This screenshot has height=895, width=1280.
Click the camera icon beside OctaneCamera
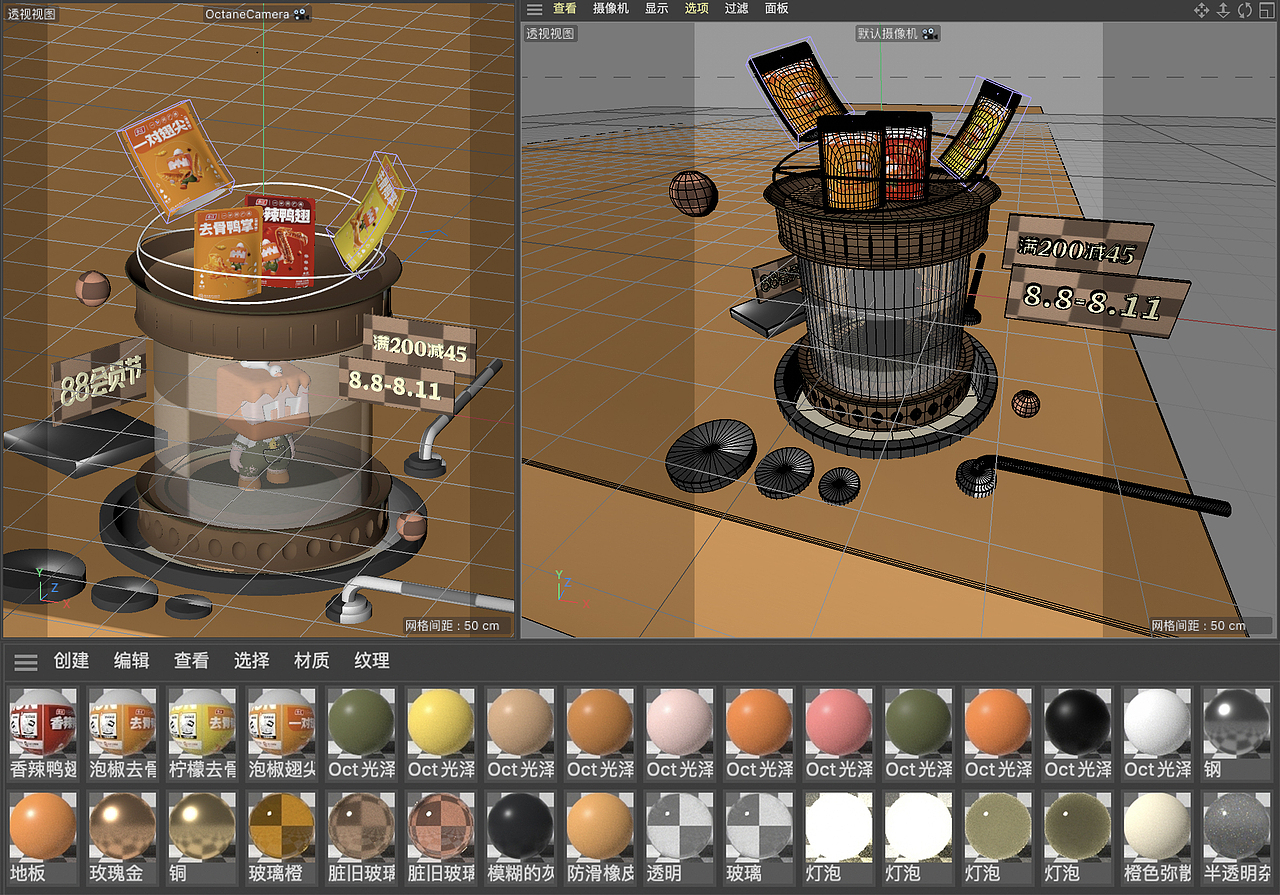tap(301, 14)
